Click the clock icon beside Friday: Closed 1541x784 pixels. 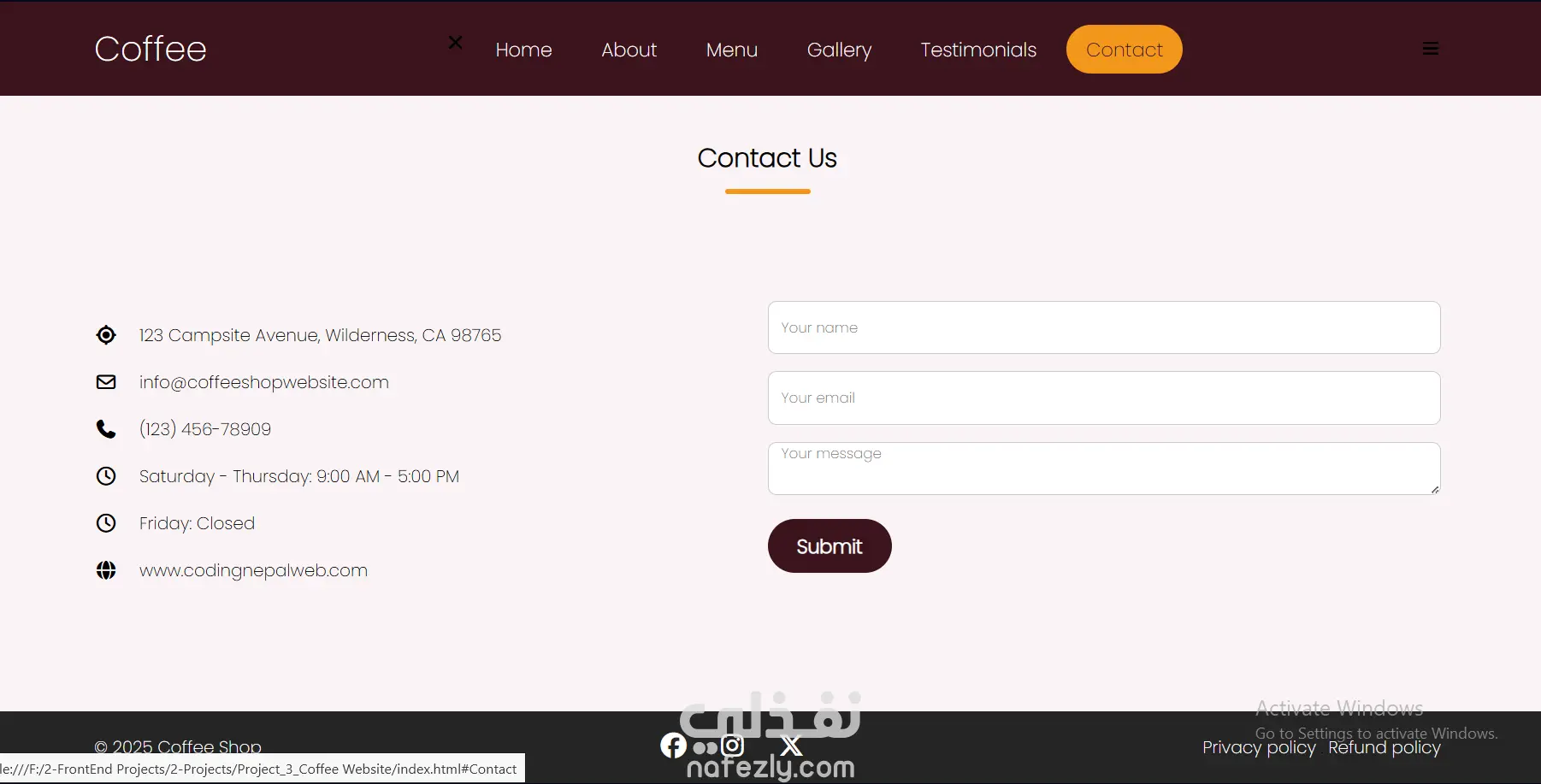[106, 523]
